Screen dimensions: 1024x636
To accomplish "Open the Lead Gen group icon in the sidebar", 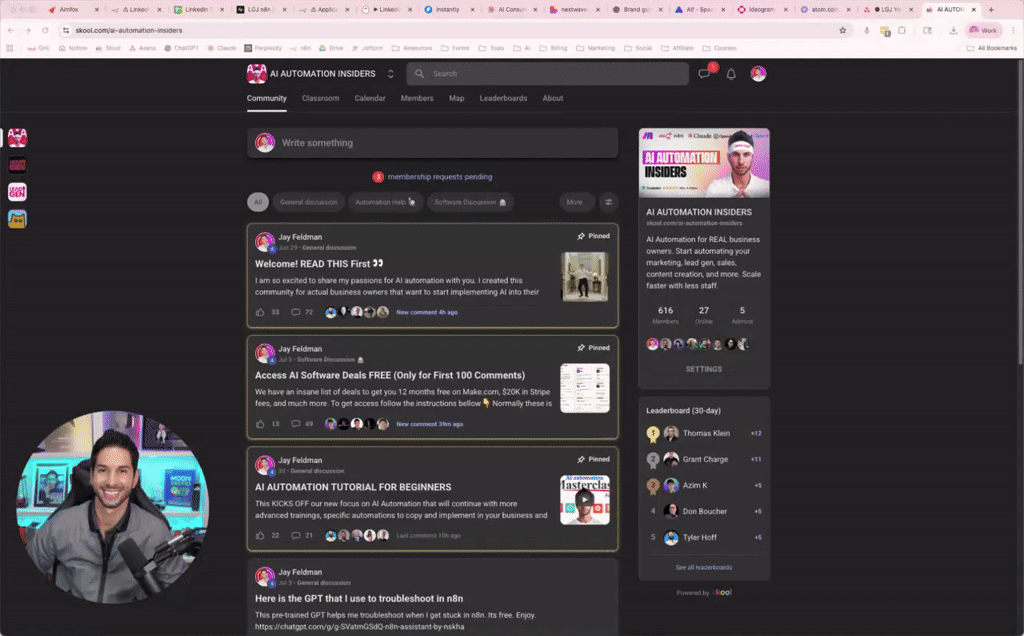I will coord(18,191).
